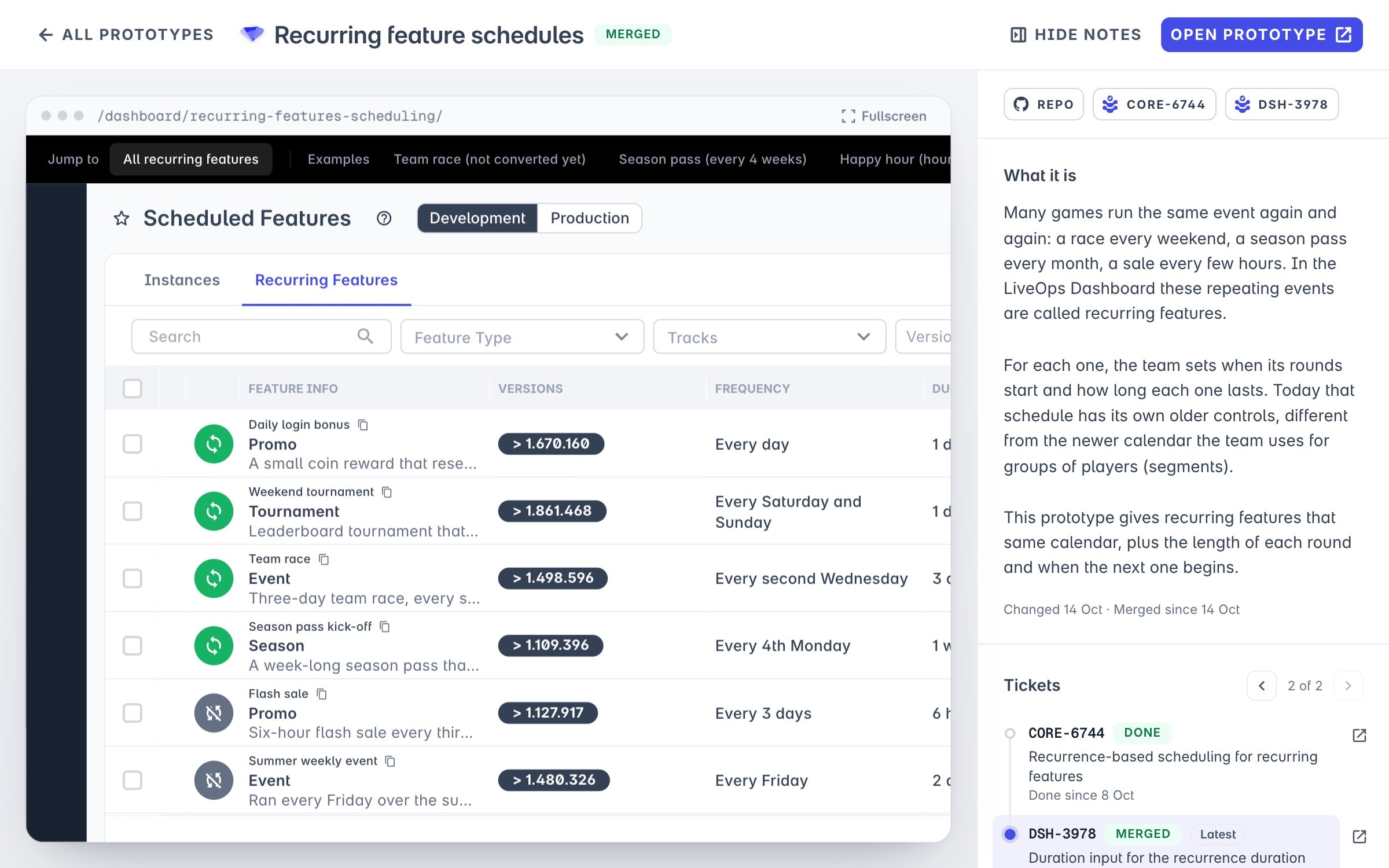This screenshot has height=868, width=1389.
Task: Jump to Examples section
Action: [x=339, y=159]
